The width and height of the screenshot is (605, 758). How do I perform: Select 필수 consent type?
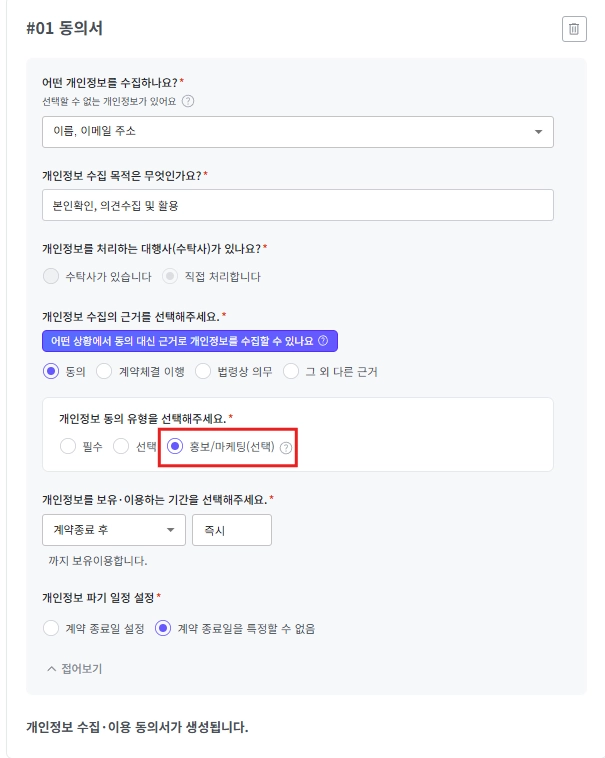[68, 447]
